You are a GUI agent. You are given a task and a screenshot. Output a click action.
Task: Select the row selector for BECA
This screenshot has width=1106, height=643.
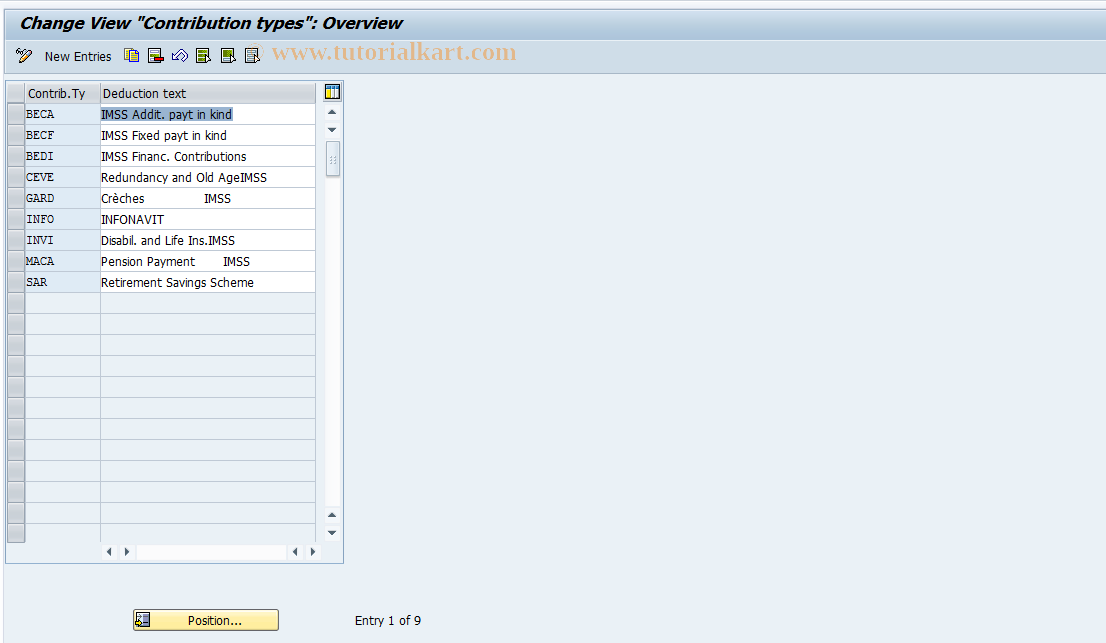(16, 114)
